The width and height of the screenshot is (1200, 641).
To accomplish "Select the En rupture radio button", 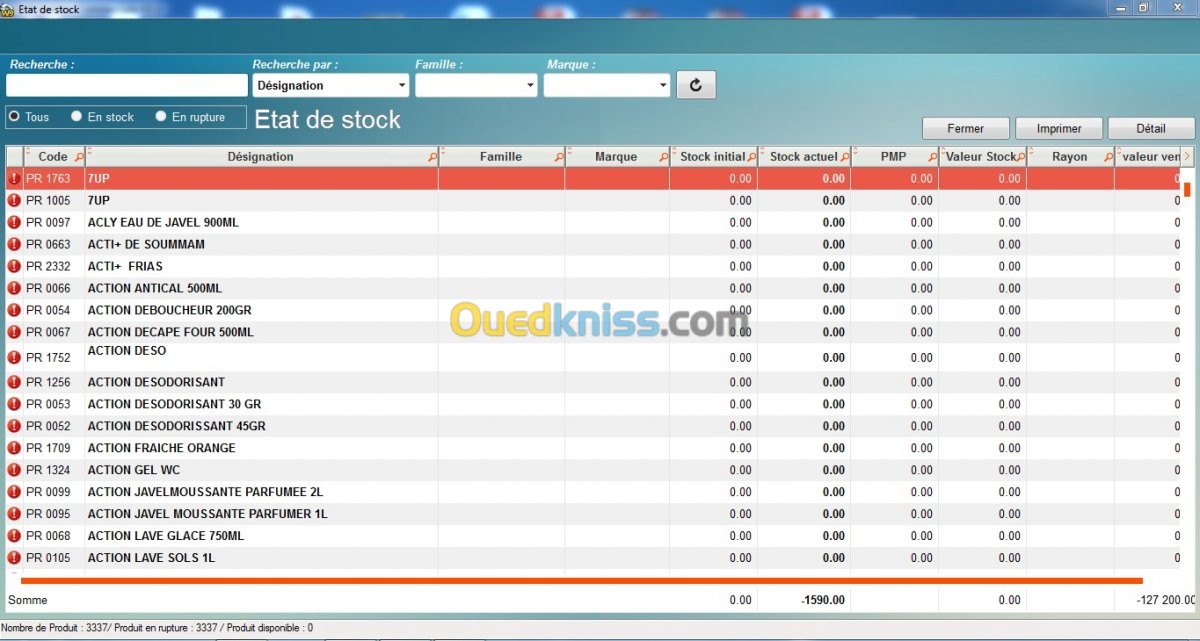I will tap(161, 117).
